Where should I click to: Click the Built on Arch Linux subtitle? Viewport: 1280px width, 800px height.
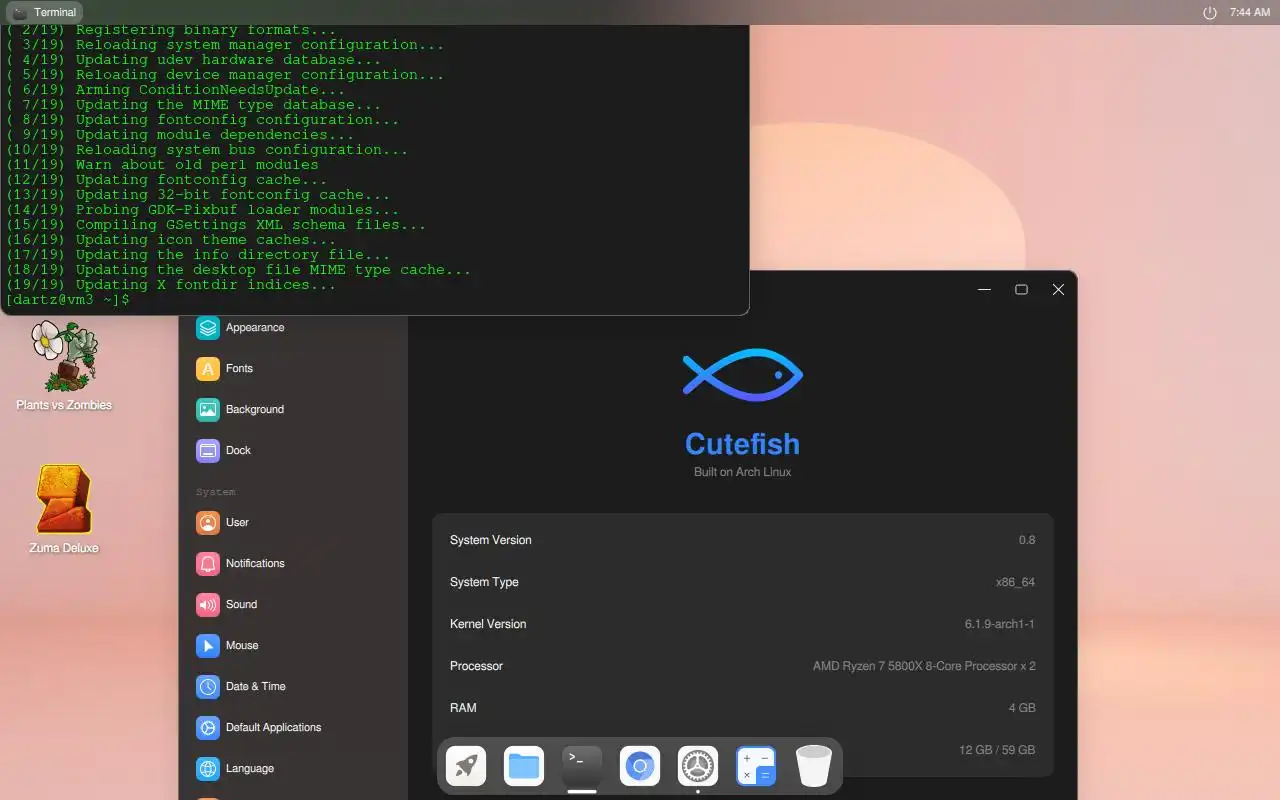tap(742, 472)
